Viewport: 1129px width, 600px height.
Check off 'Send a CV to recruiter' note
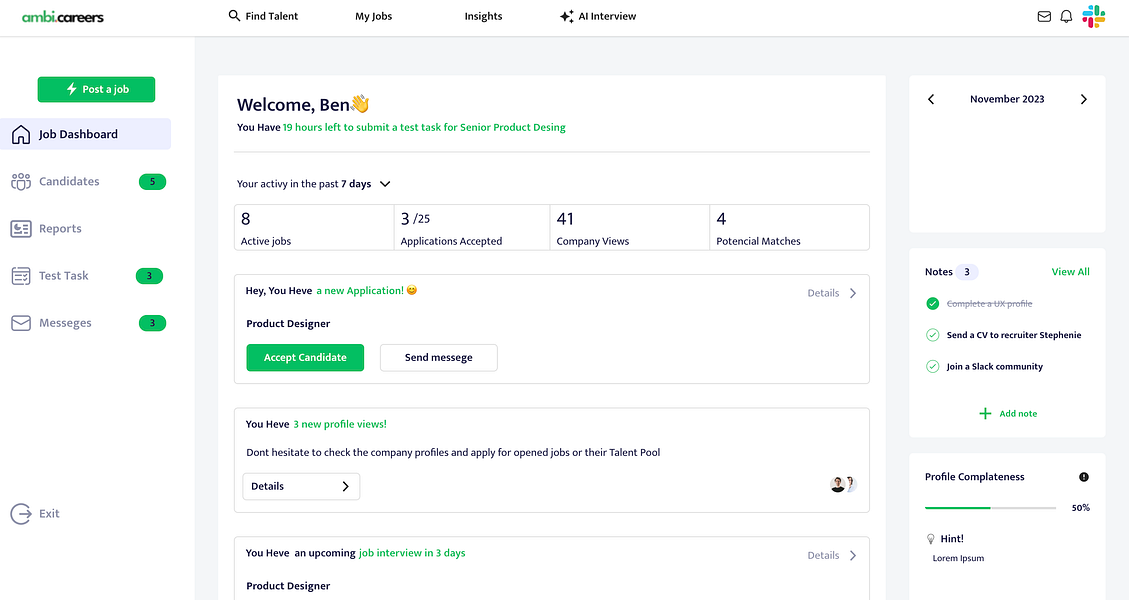click(x=933, y=335)
